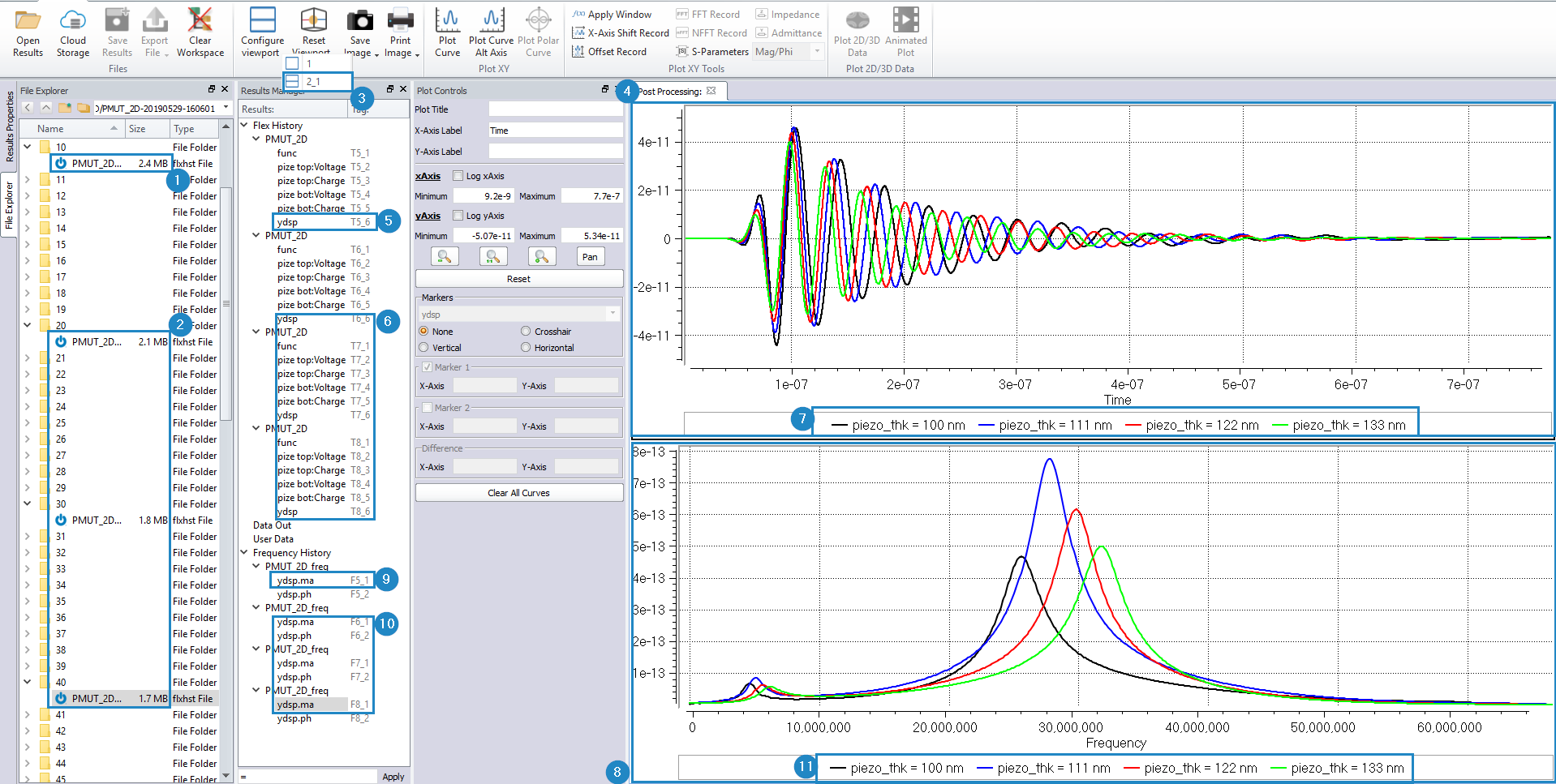Click the xAxis Minimum field 9.2e-9
The width and height of the screenshot is (1556, 784).
[x=484, y=196]
